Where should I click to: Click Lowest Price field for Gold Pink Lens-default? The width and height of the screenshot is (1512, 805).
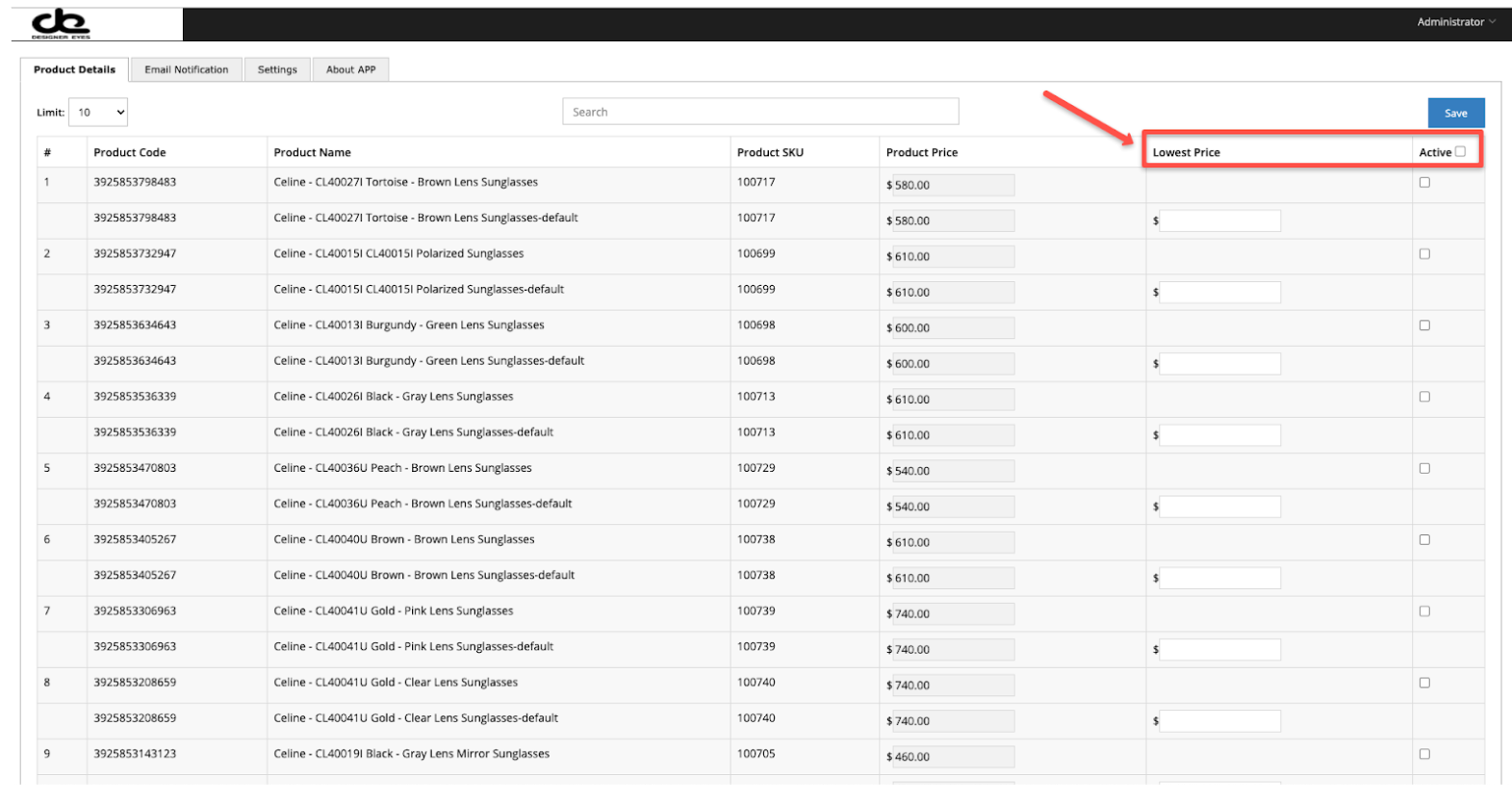click(x=1219, y=650)
